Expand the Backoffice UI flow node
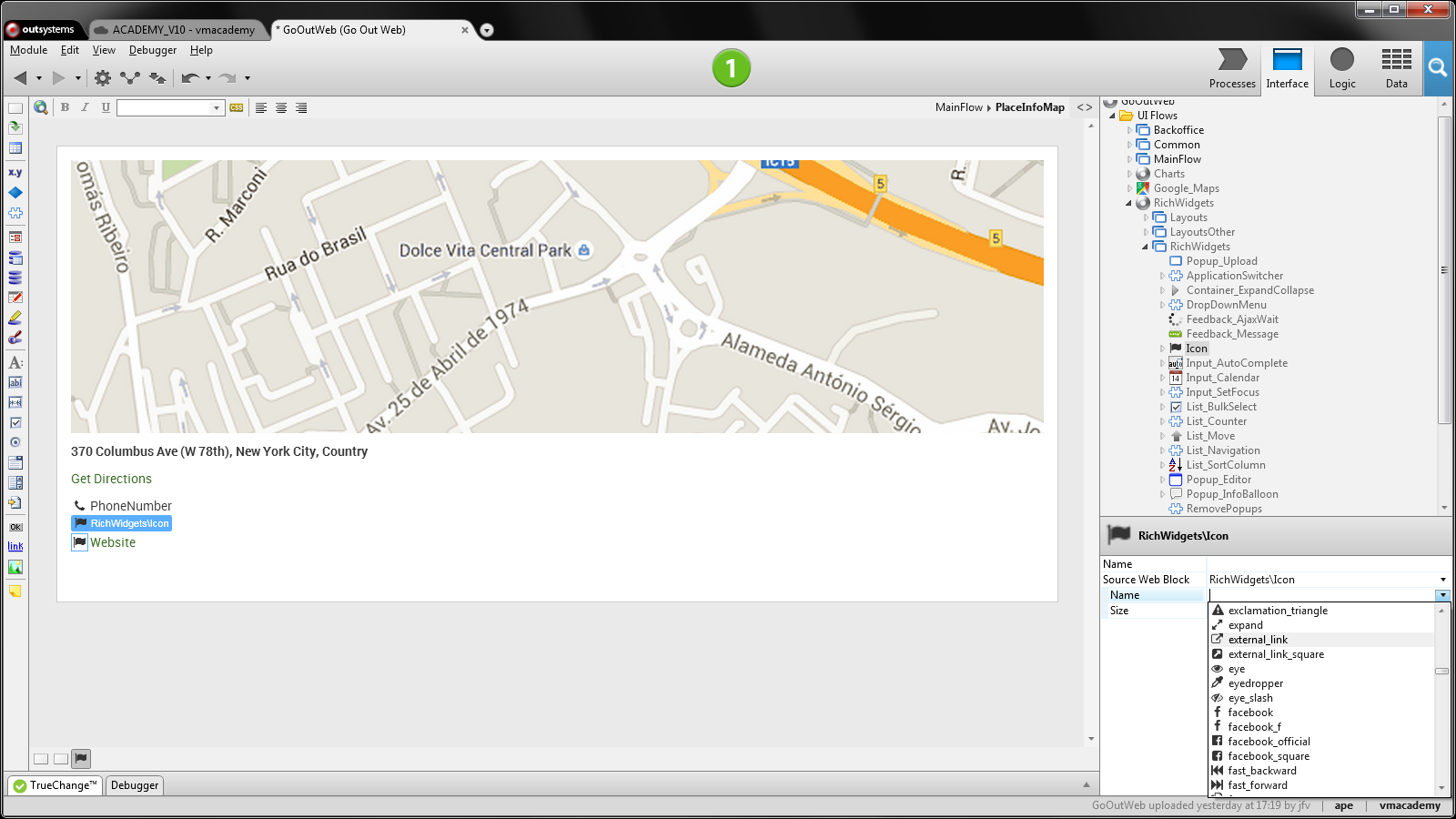This screenshot has width=1456, height=819. 1130,130
